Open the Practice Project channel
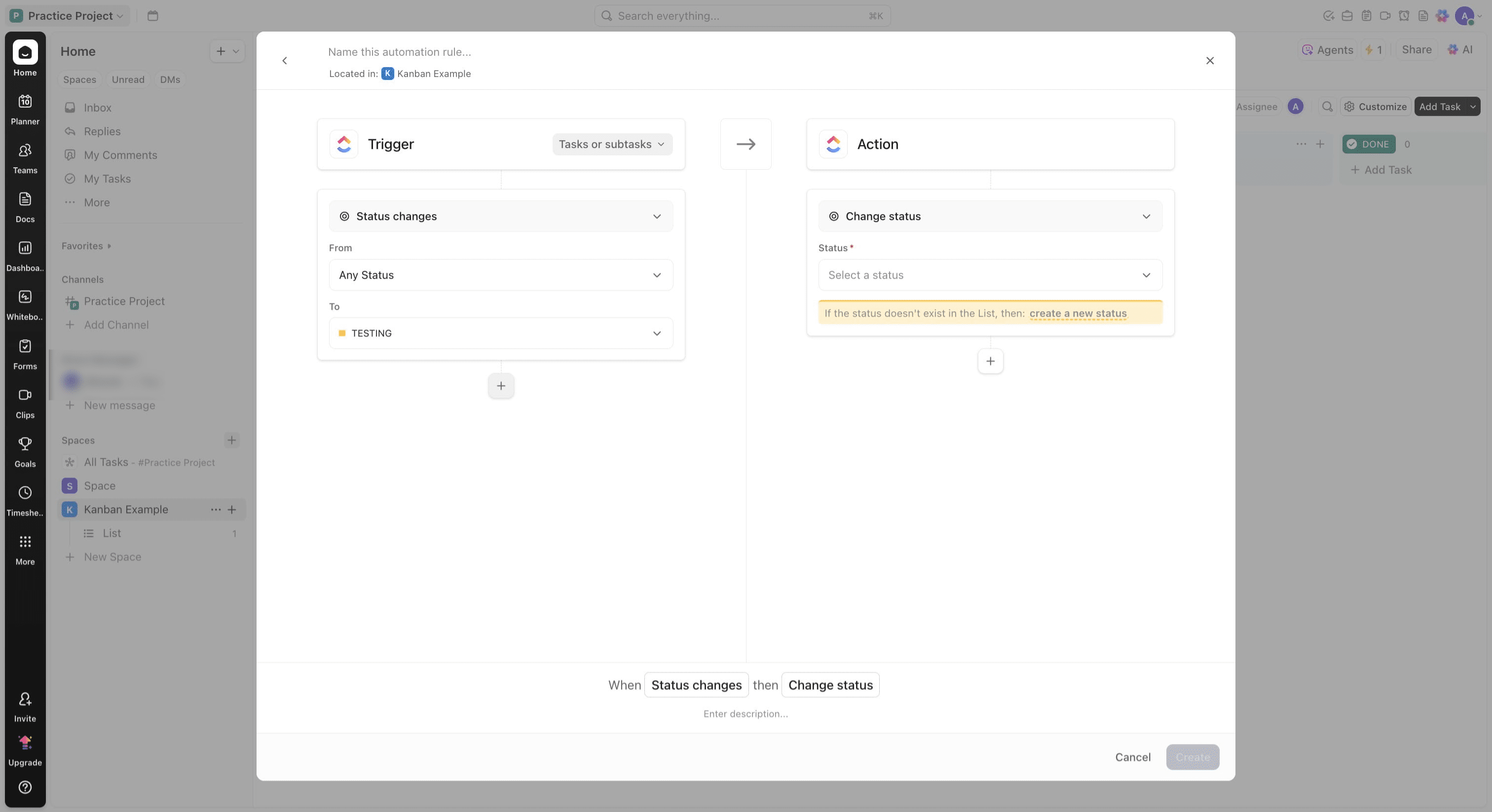Image resolution: width=1492 pixels, height=812 pixels. 152,301
